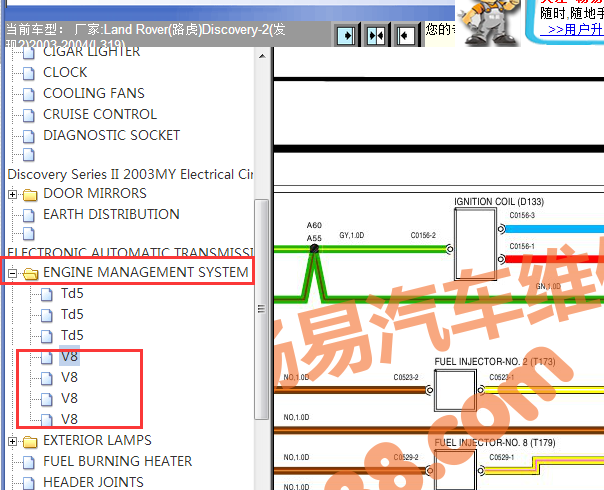
Task: Click page icon of second V8 entry
Action: [47, 379]
